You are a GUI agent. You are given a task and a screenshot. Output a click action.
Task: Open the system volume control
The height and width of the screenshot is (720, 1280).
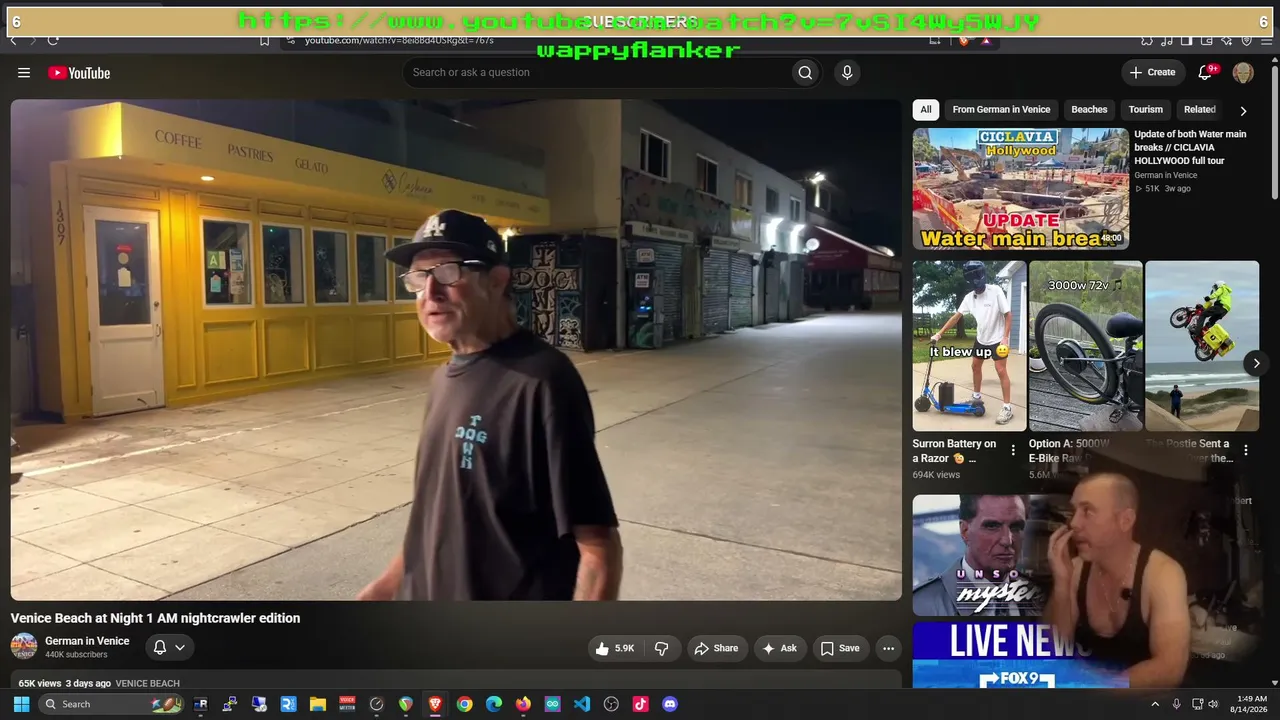[x=1213, y=704]
